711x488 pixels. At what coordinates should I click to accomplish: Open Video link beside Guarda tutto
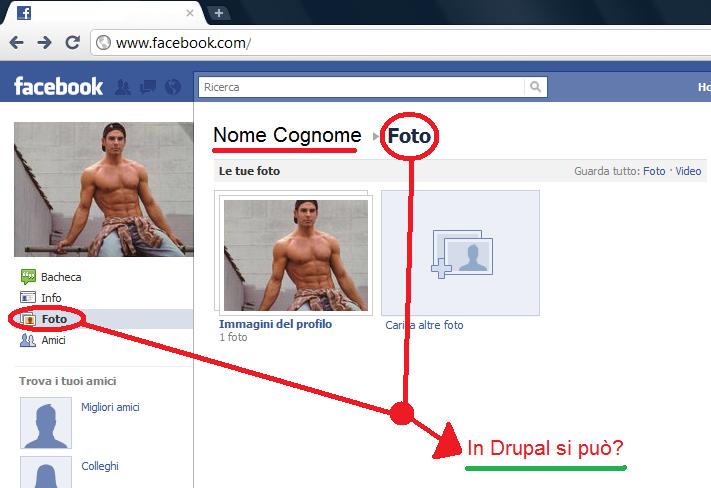[688, 171]
